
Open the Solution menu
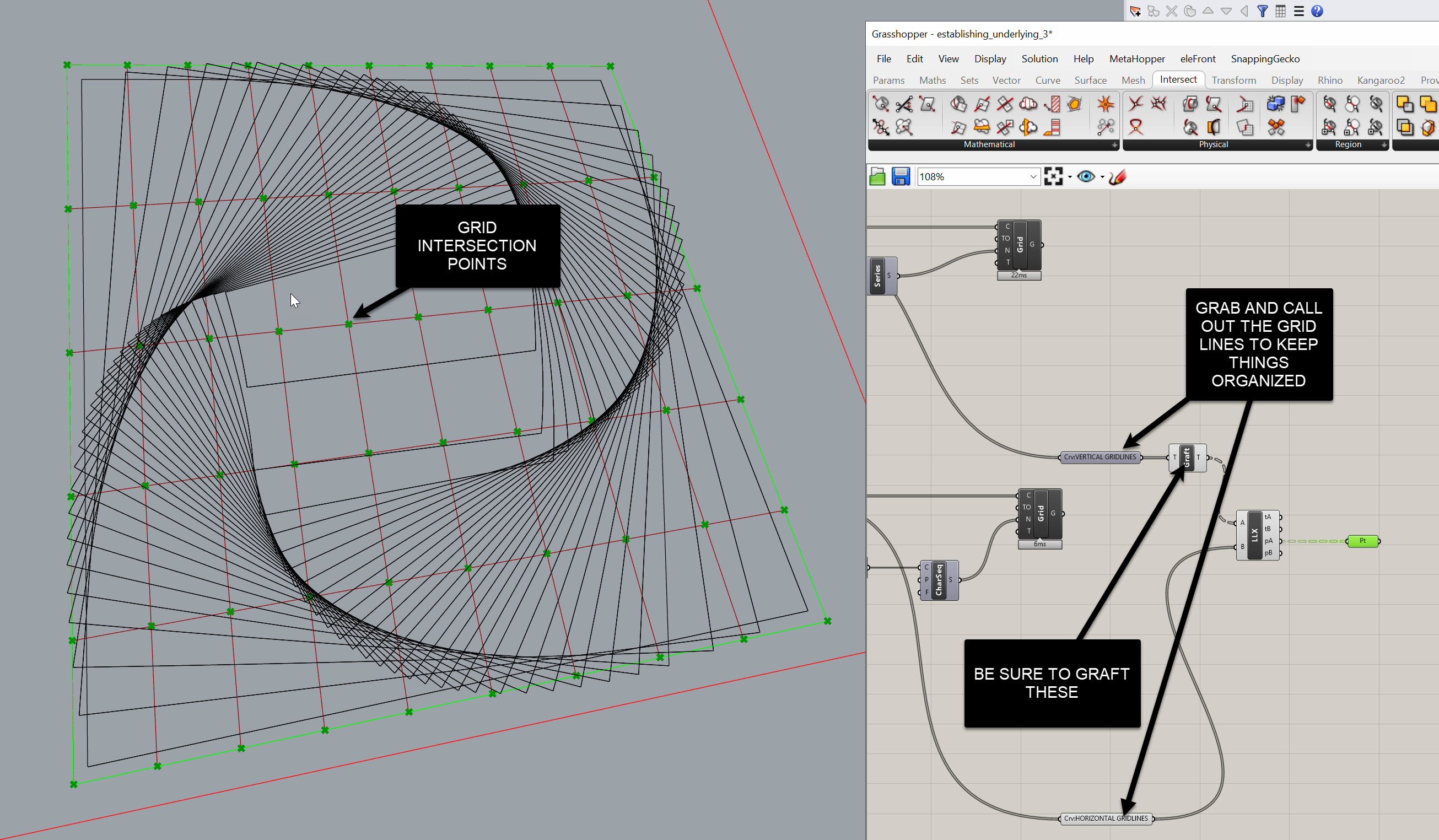point(1039,59)
